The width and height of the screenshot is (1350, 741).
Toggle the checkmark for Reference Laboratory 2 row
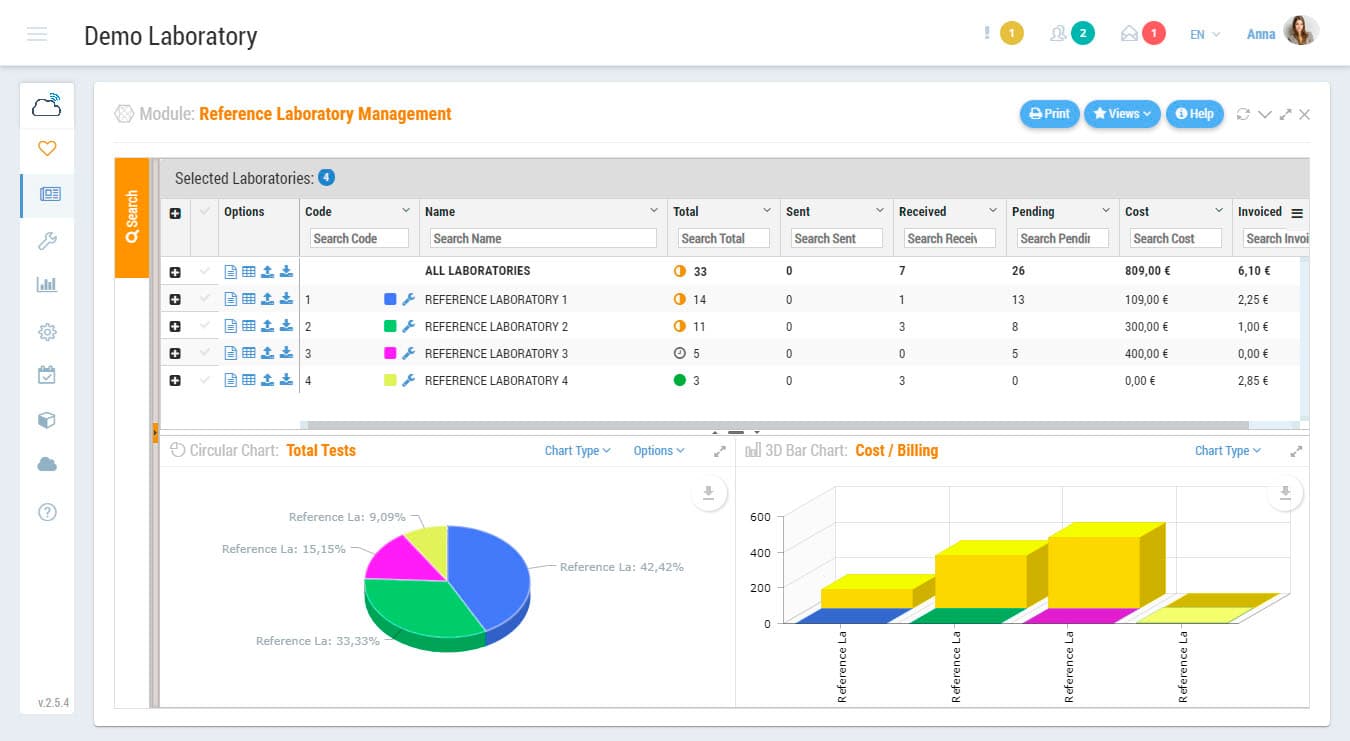coord(205,326)
